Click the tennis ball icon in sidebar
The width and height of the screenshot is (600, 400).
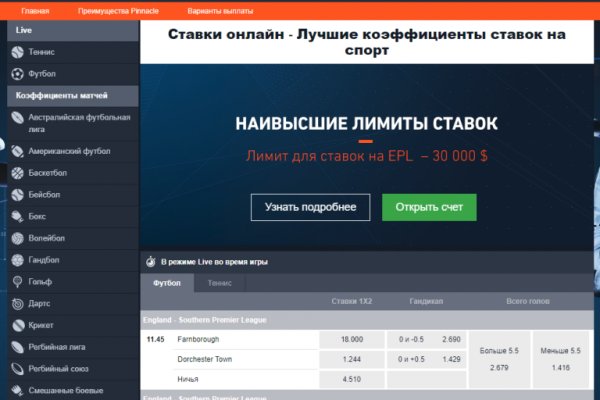[x=17, y=52]
